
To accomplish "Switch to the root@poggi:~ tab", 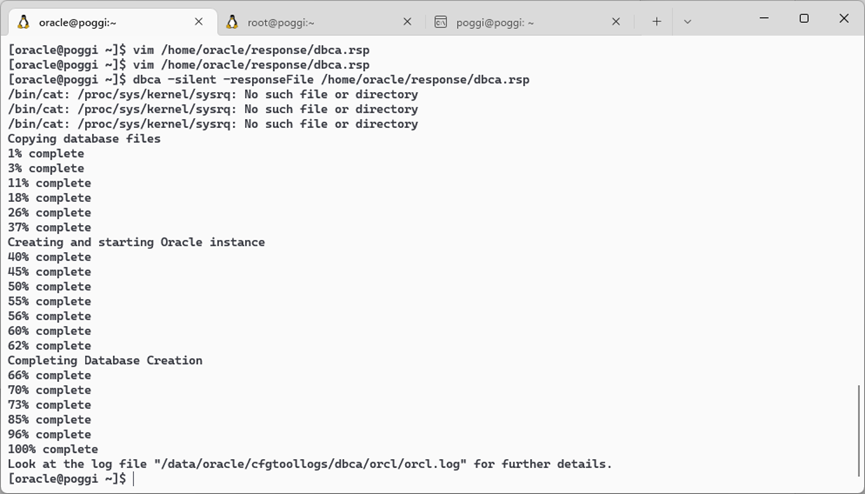I will tap(300, 21).
